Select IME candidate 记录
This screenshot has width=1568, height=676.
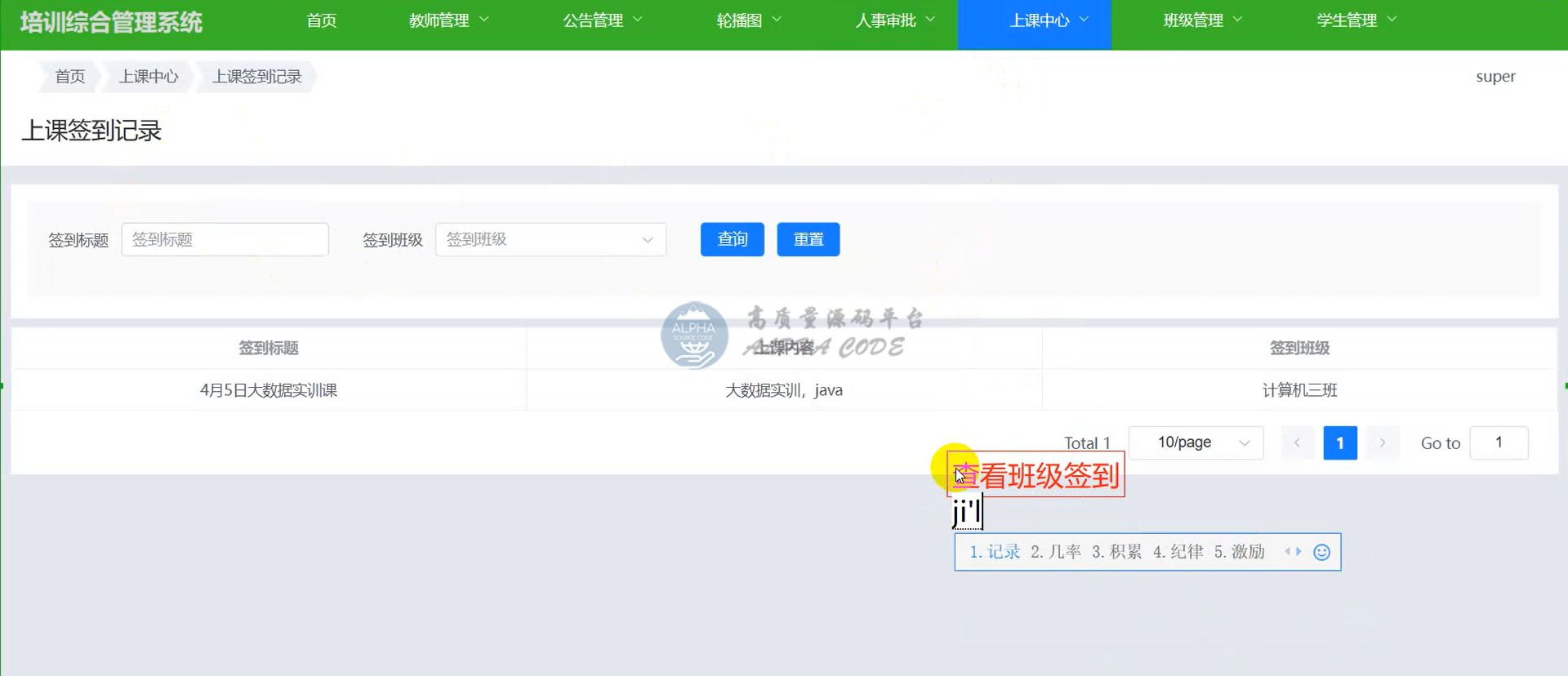click(996, 553)
